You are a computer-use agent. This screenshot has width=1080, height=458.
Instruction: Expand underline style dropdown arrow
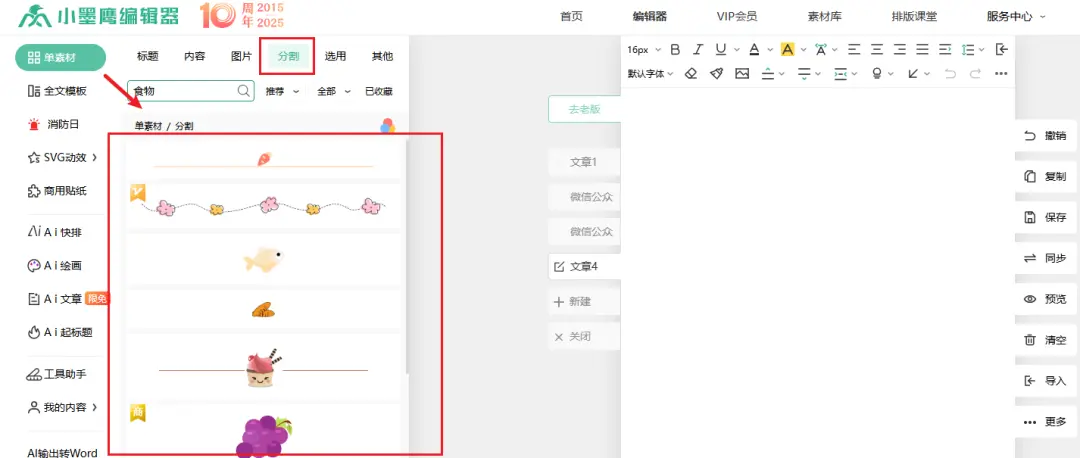pos(737,50)
